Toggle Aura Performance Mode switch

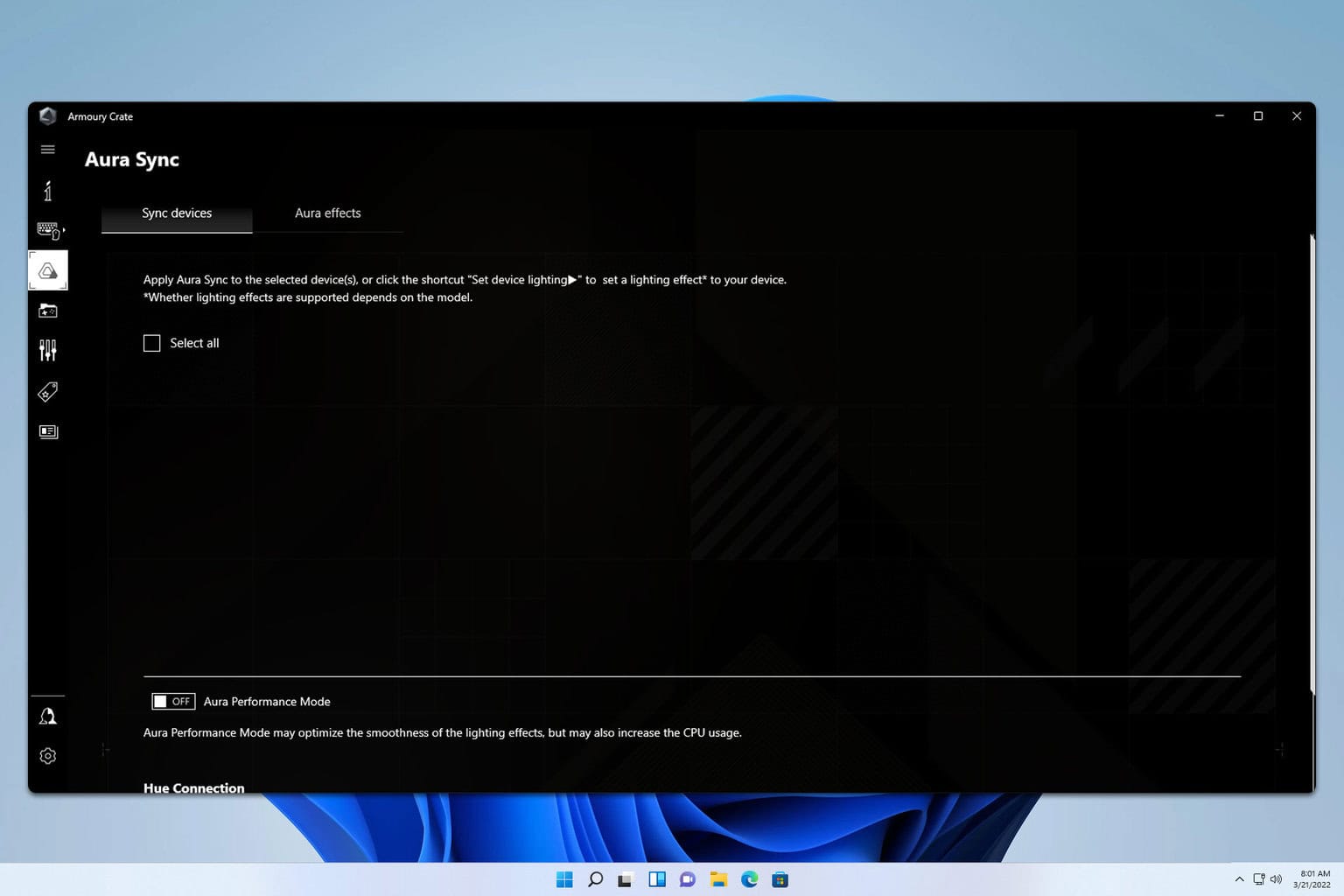tap(173, 702)
